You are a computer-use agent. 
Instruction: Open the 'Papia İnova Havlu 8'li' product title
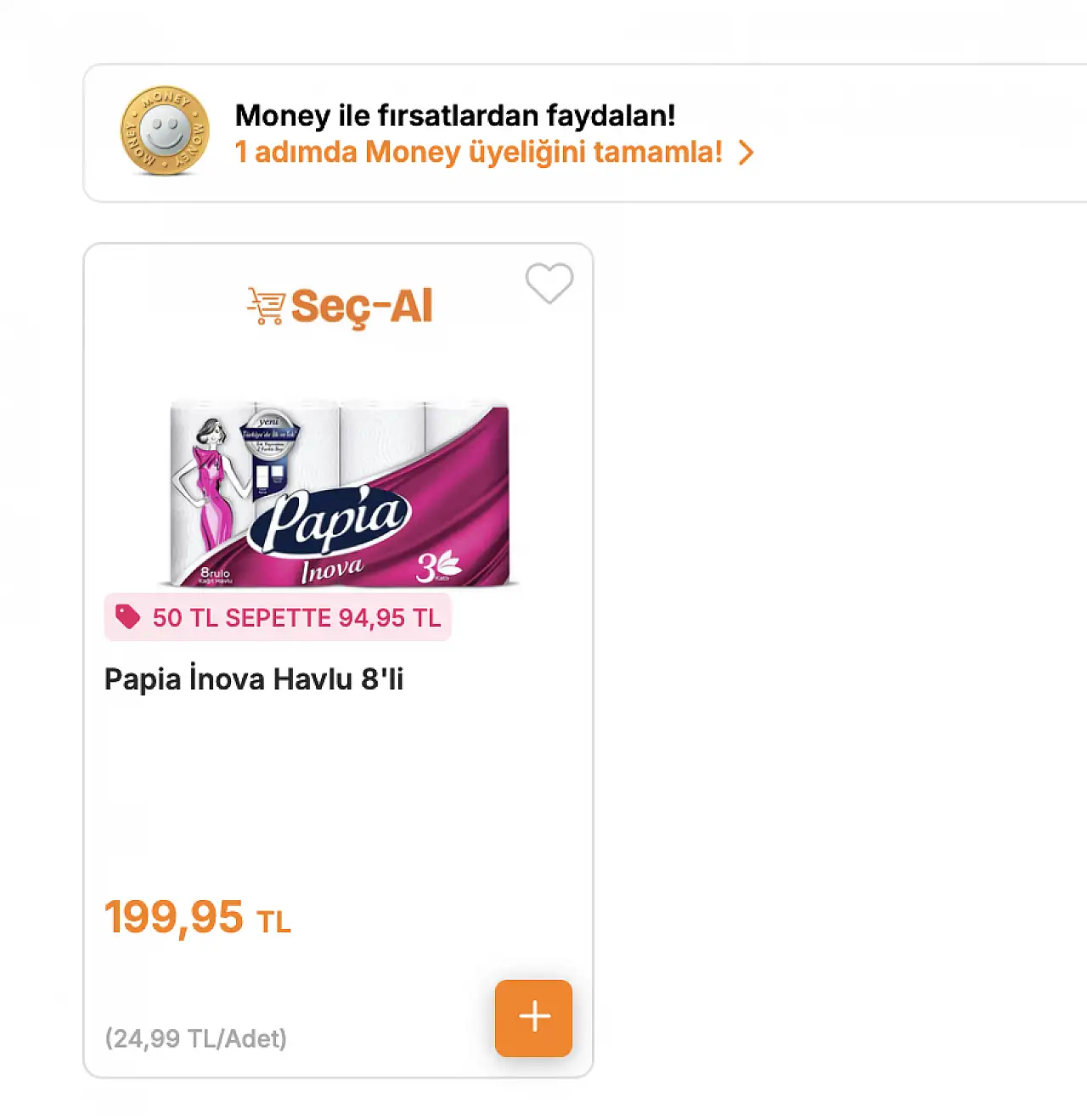[254, 679]
